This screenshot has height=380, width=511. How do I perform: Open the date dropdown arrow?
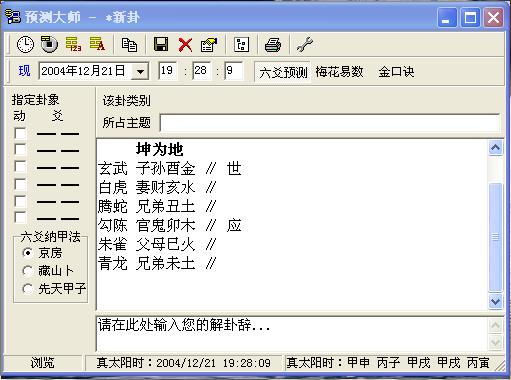(140, 71)
